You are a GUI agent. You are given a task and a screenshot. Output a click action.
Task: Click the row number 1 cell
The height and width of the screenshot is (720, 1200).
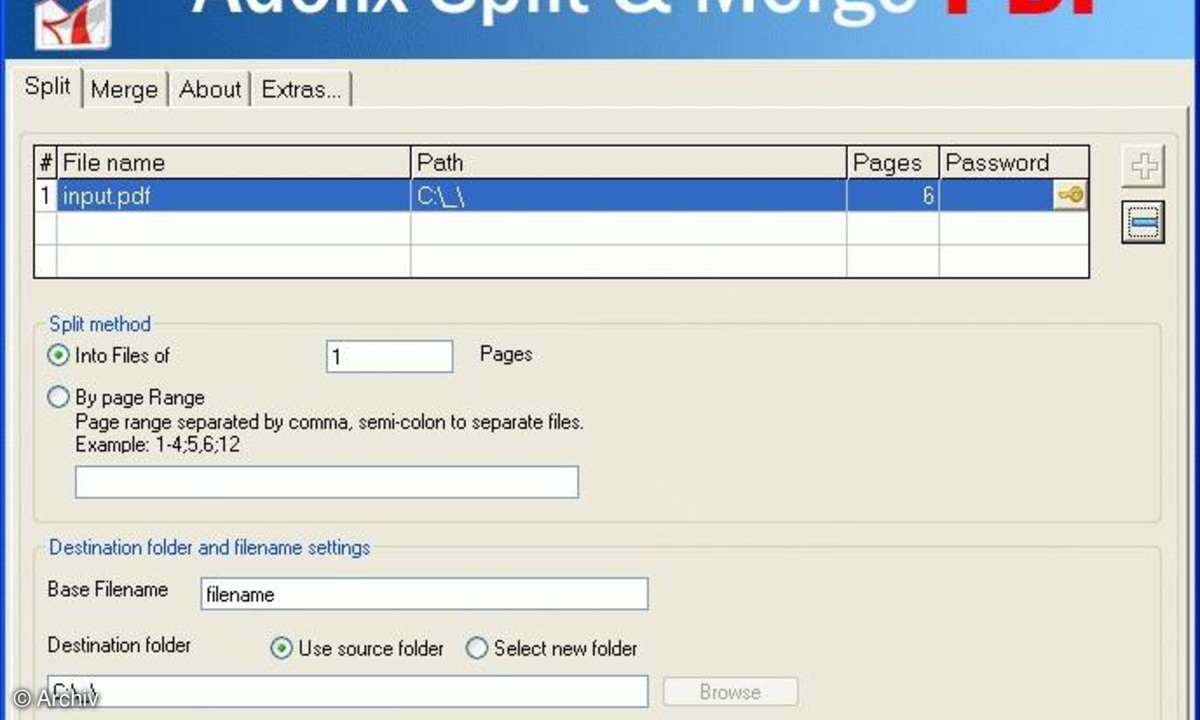46,196
